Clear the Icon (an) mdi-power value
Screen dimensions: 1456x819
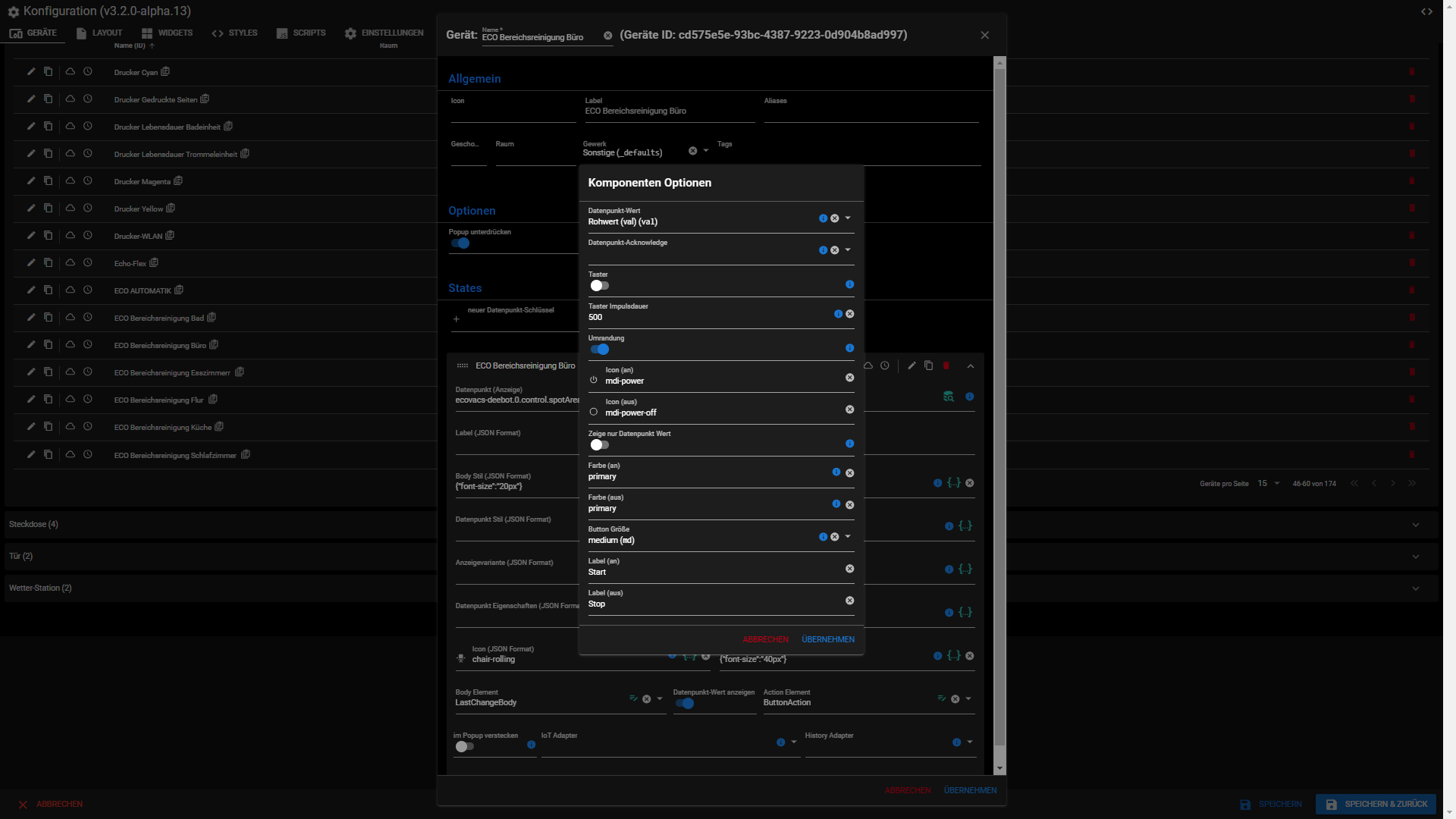849,378
